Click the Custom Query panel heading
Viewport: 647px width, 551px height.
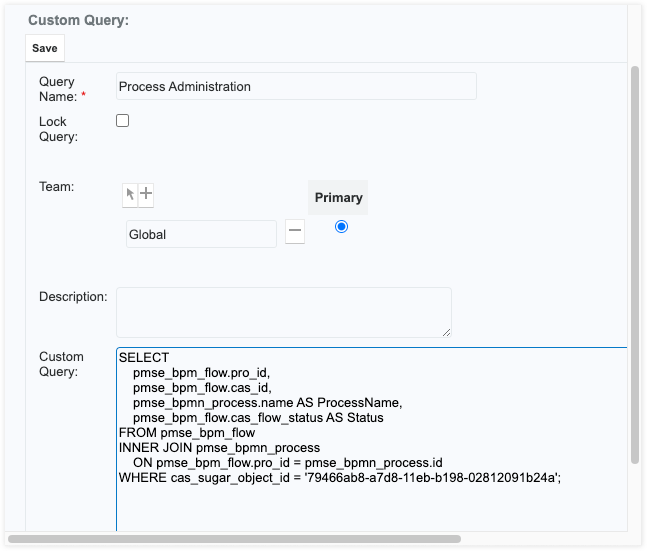coord(78,20)
